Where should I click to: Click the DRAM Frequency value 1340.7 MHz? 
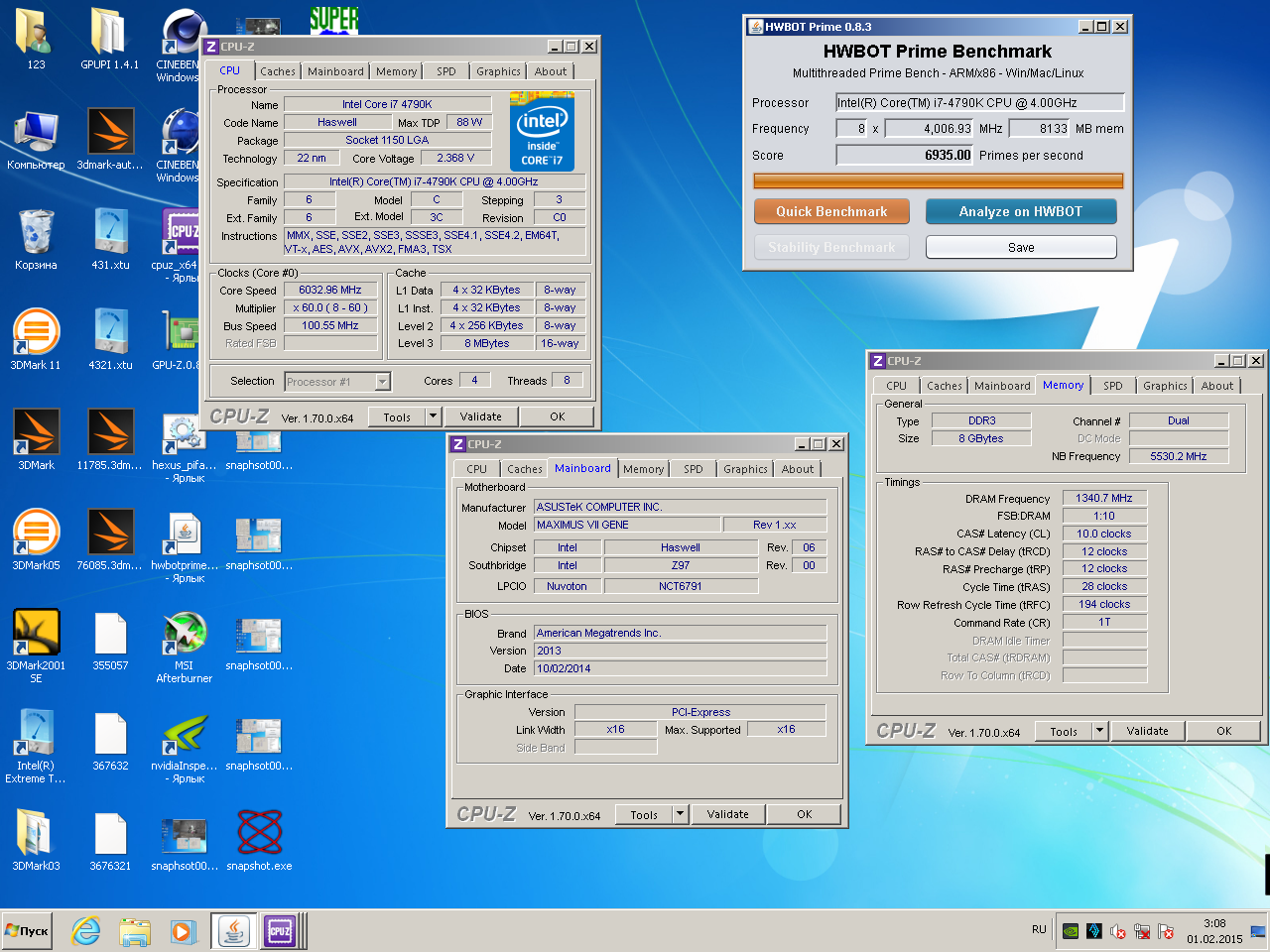click(x=1104, y=499)
